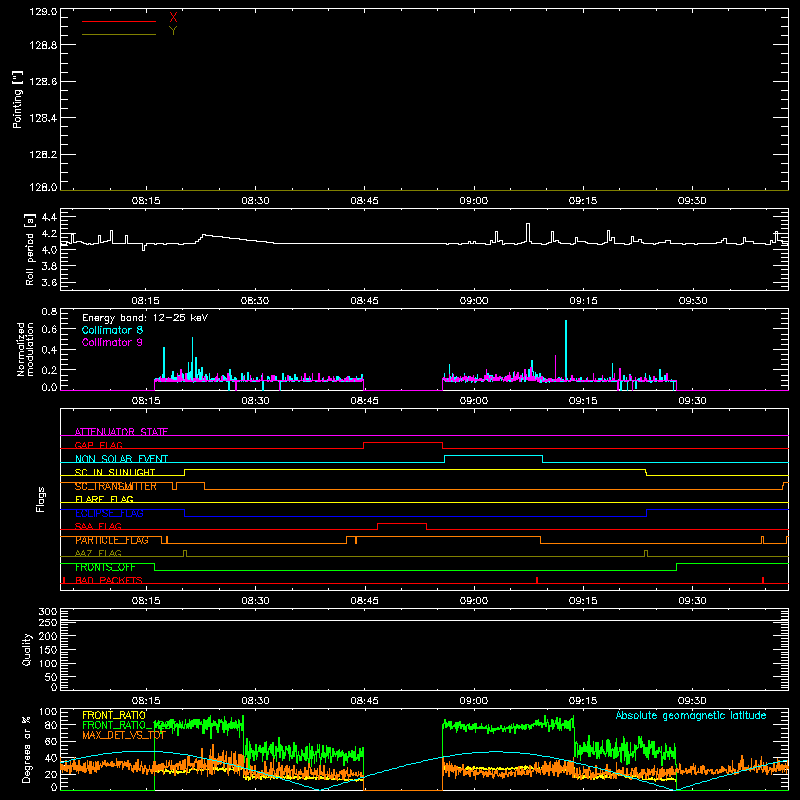Click the BAD_PACKETS flag label

point(109,580)
